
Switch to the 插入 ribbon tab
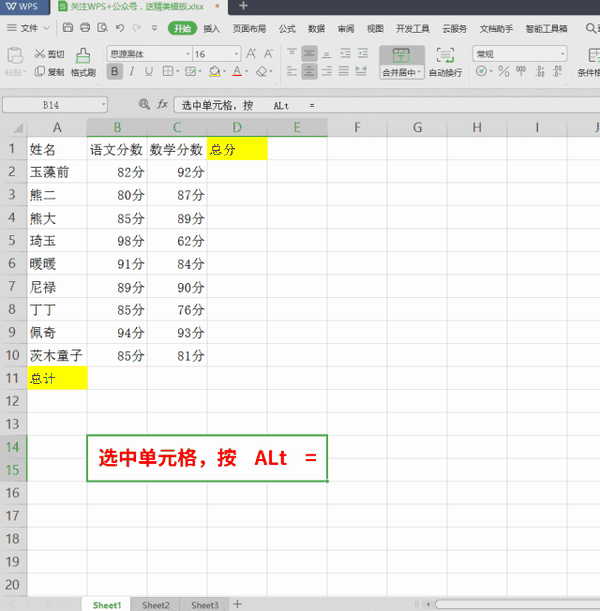212,28
